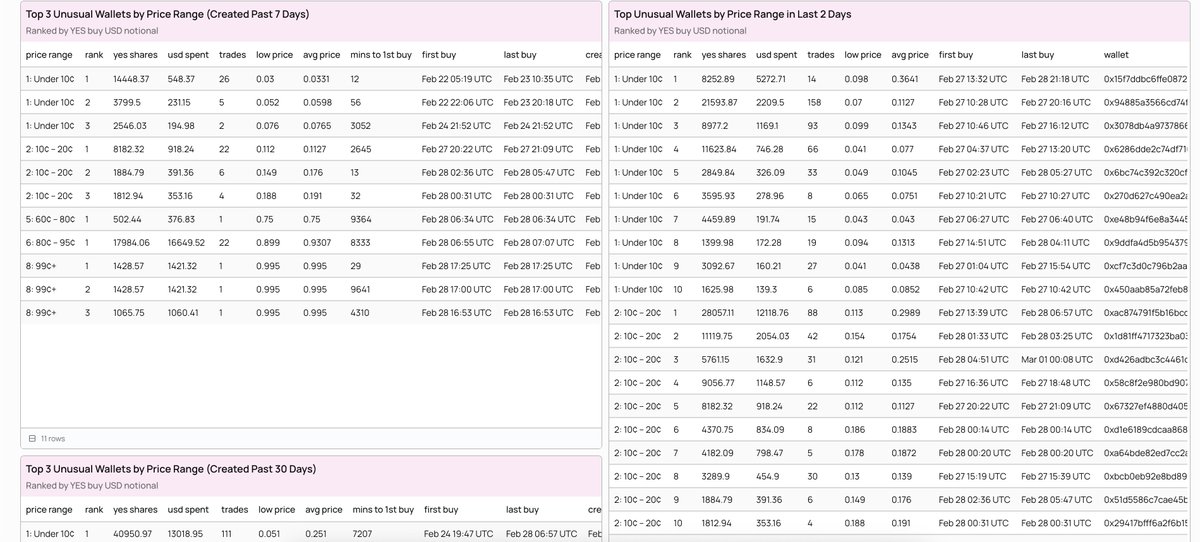Click yes shares value 3799.5

coord(128,102)
